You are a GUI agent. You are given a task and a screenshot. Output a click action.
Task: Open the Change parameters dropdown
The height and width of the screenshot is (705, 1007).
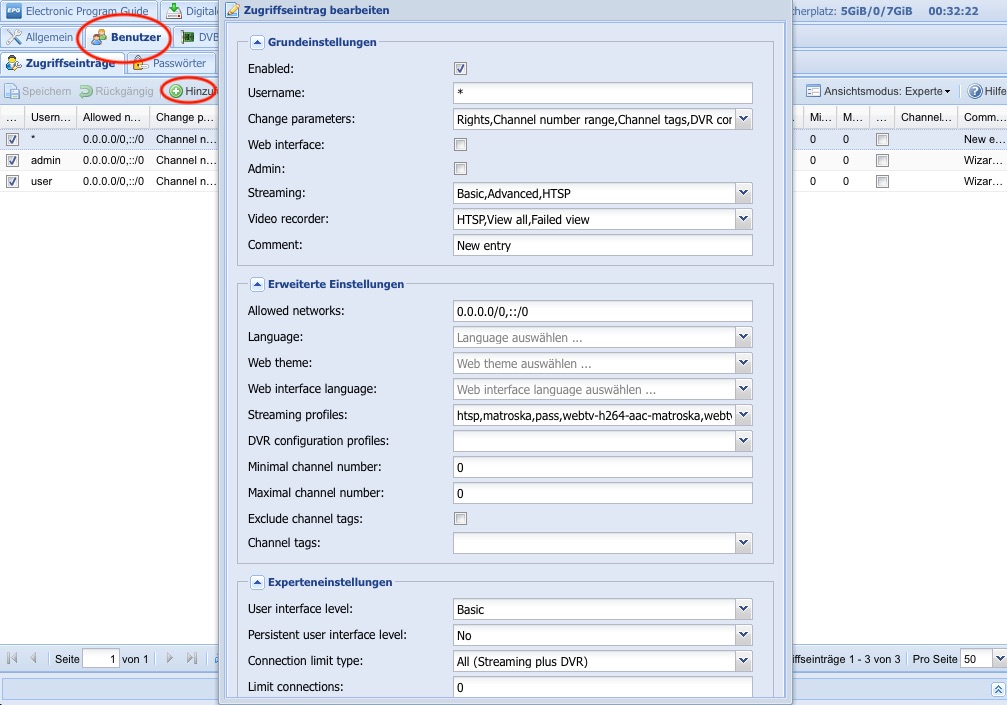coord(744,119)
